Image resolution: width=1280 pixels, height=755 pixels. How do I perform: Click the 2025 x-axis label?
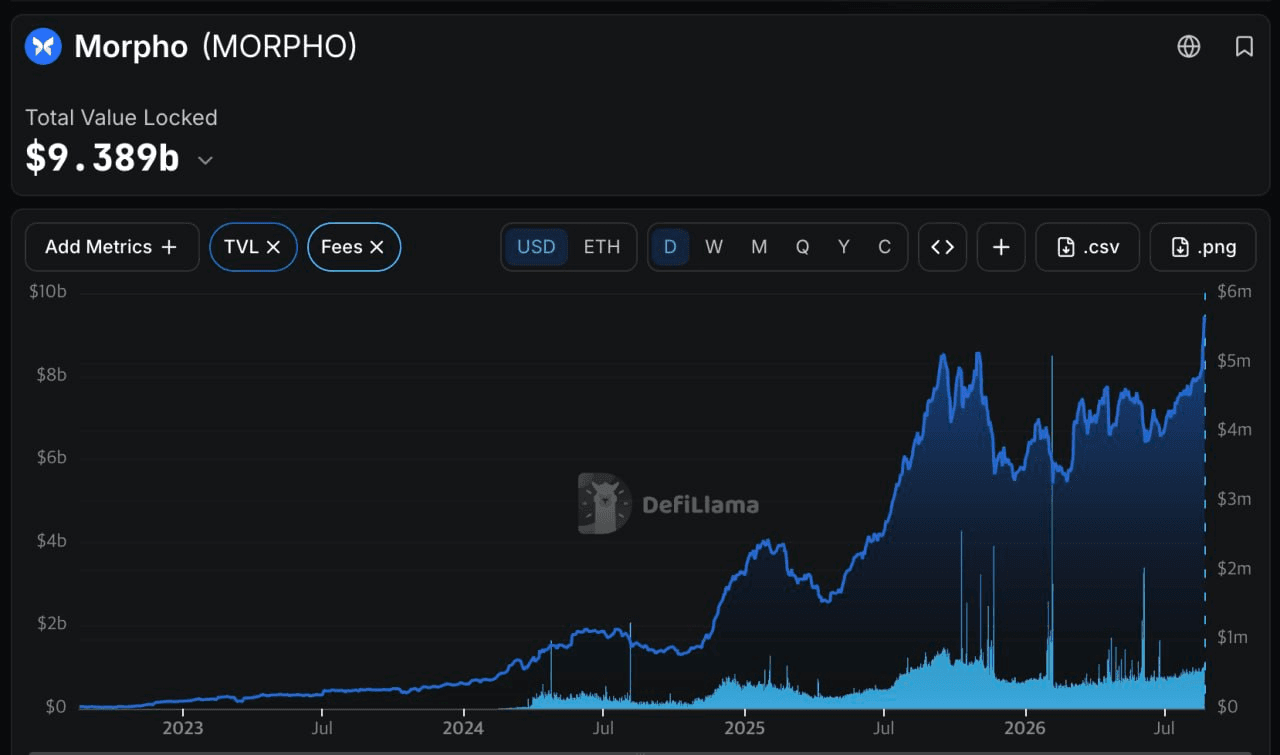pyautogui.click(x=745, y=727)
